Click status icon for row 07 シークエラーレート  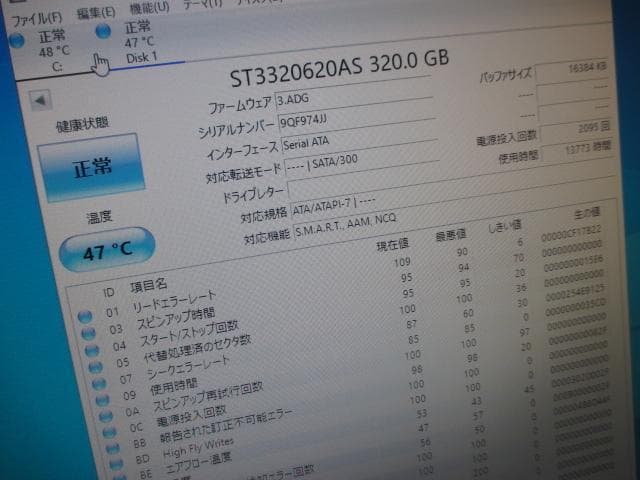(99, 383)
